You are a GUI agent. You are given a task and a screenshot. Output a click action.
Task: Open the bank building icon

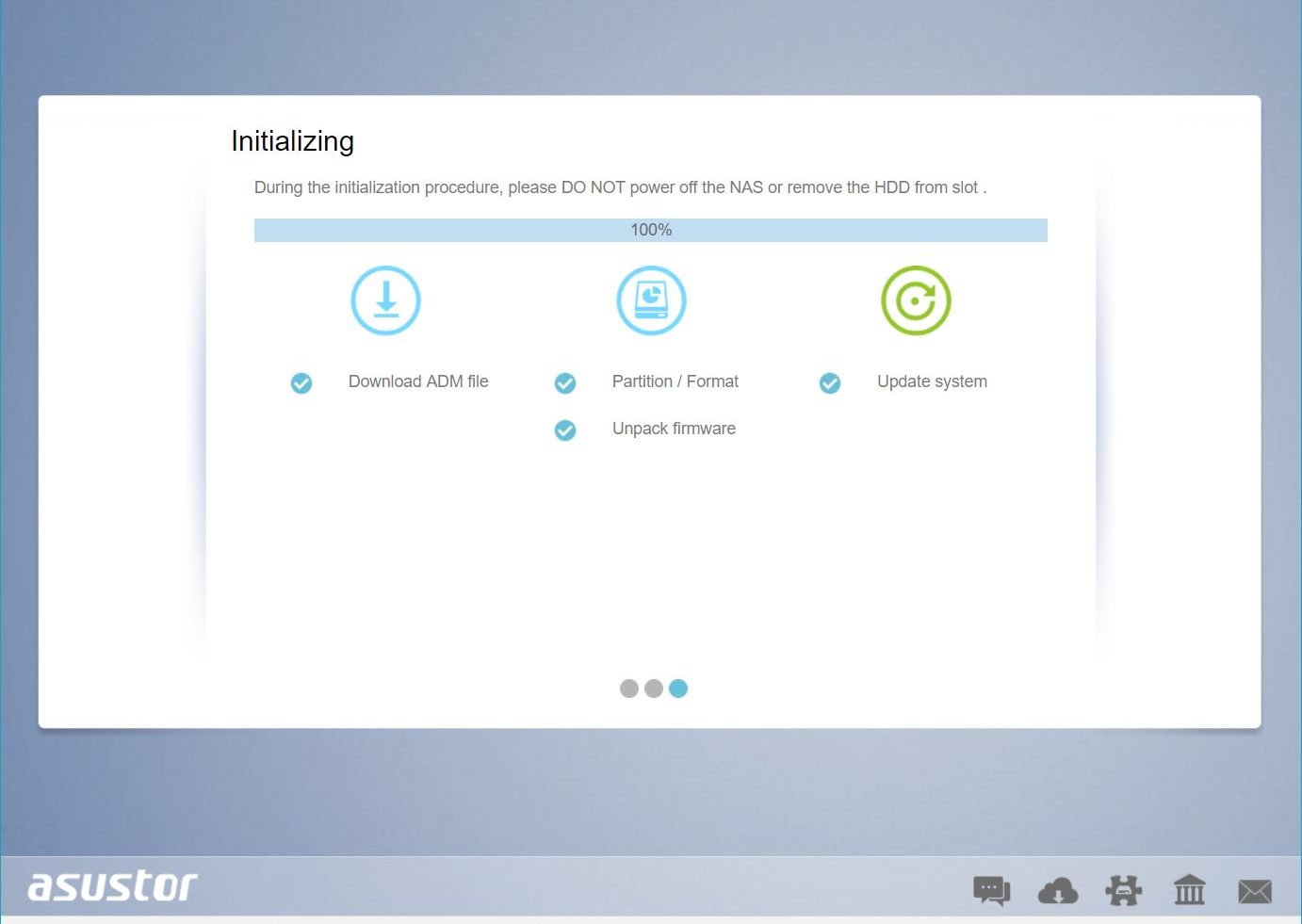coord(1189,889)
